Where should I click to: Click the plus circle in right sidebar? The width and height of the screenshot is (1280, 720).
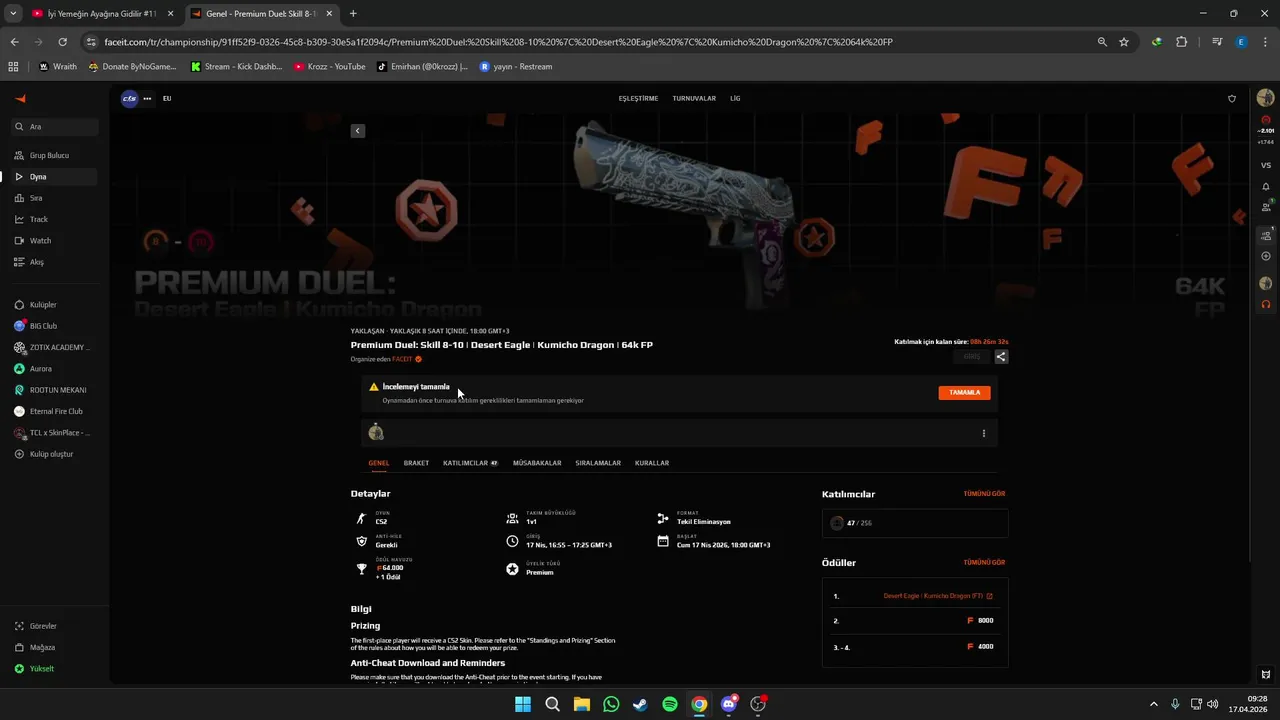coord(1266,257)
